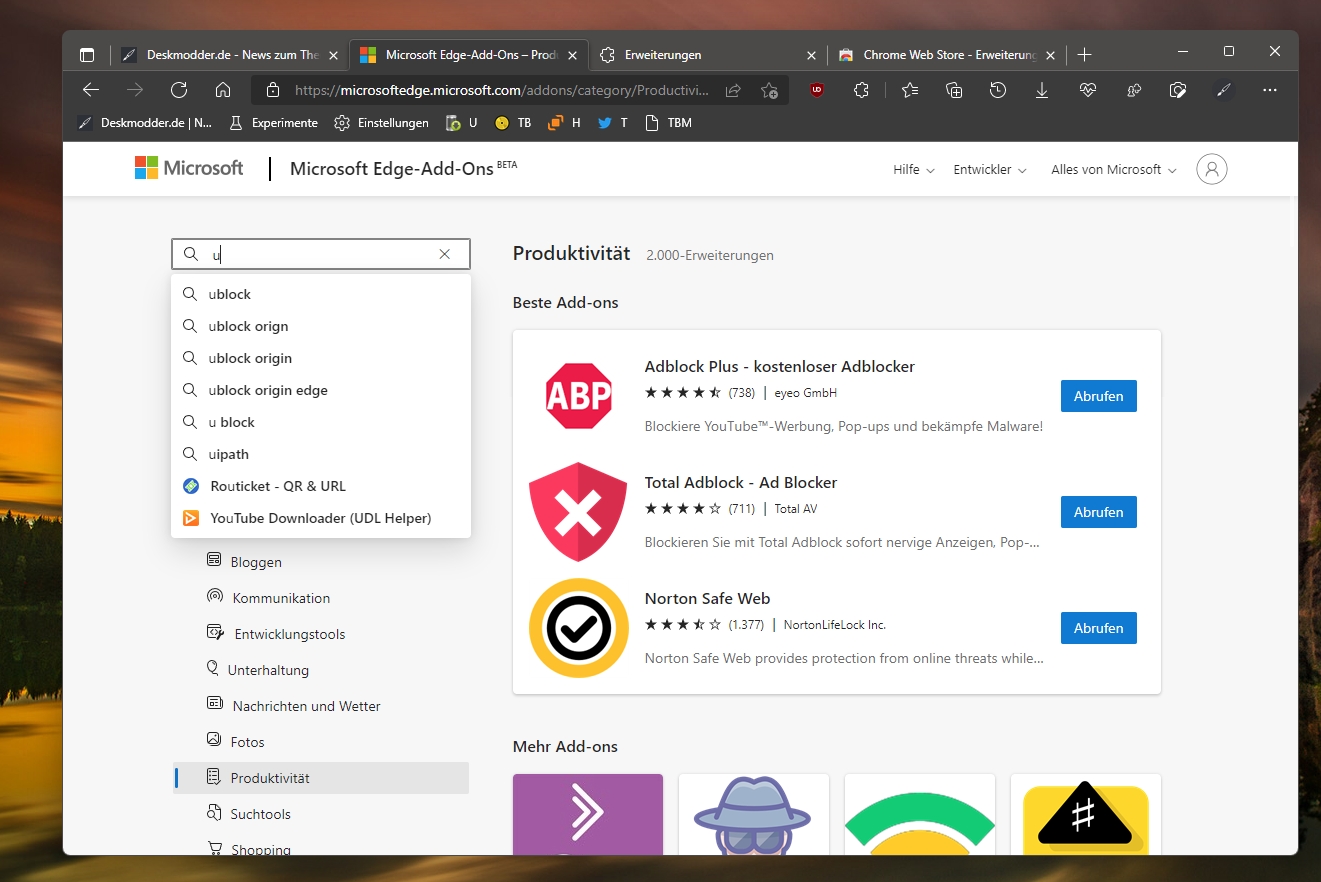
Task: Select the Suchtools category in the sidebar
Action: pos(260,813)
